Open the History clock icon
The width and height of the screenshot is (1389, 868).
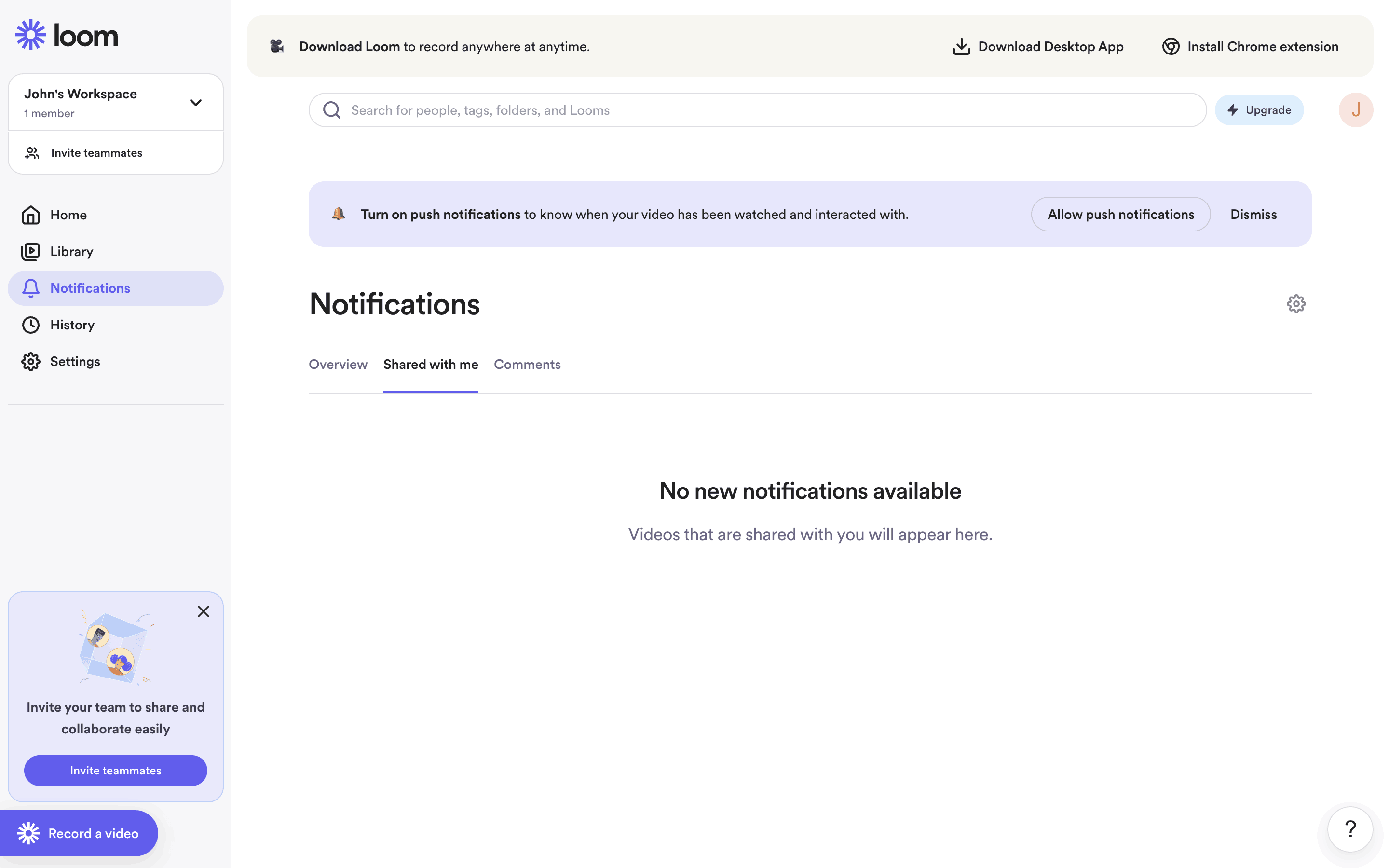click(30, 325)
